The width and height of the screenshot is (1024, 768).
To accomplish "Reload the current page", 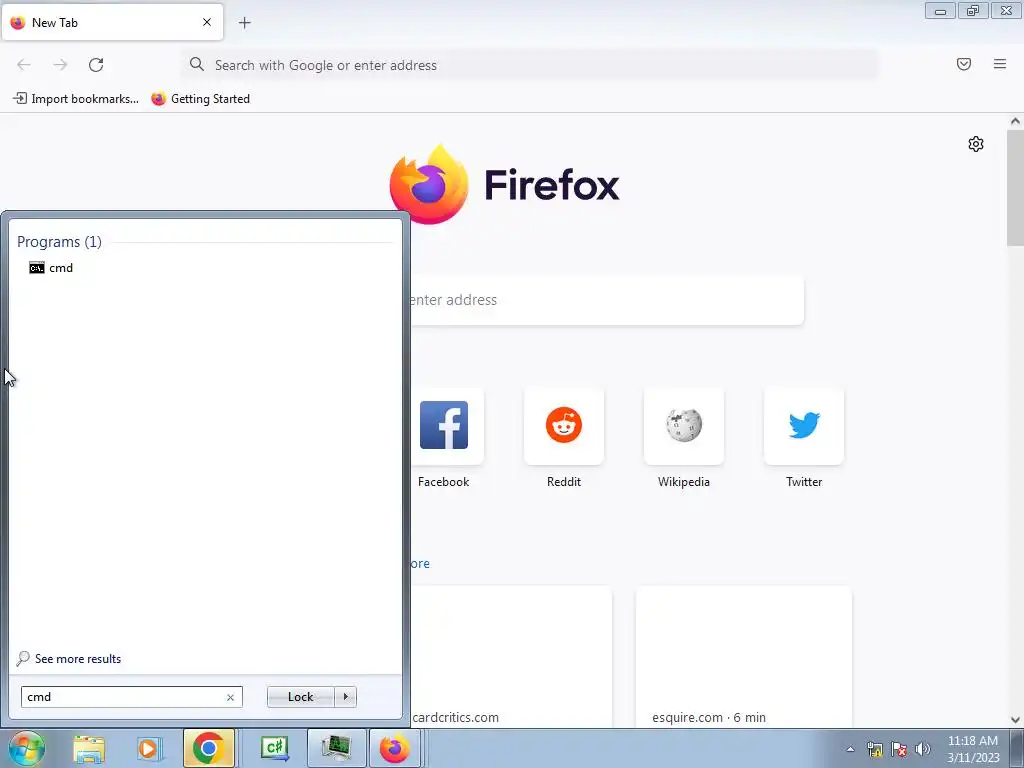I will pyautogui.click(x=96, y=65).
